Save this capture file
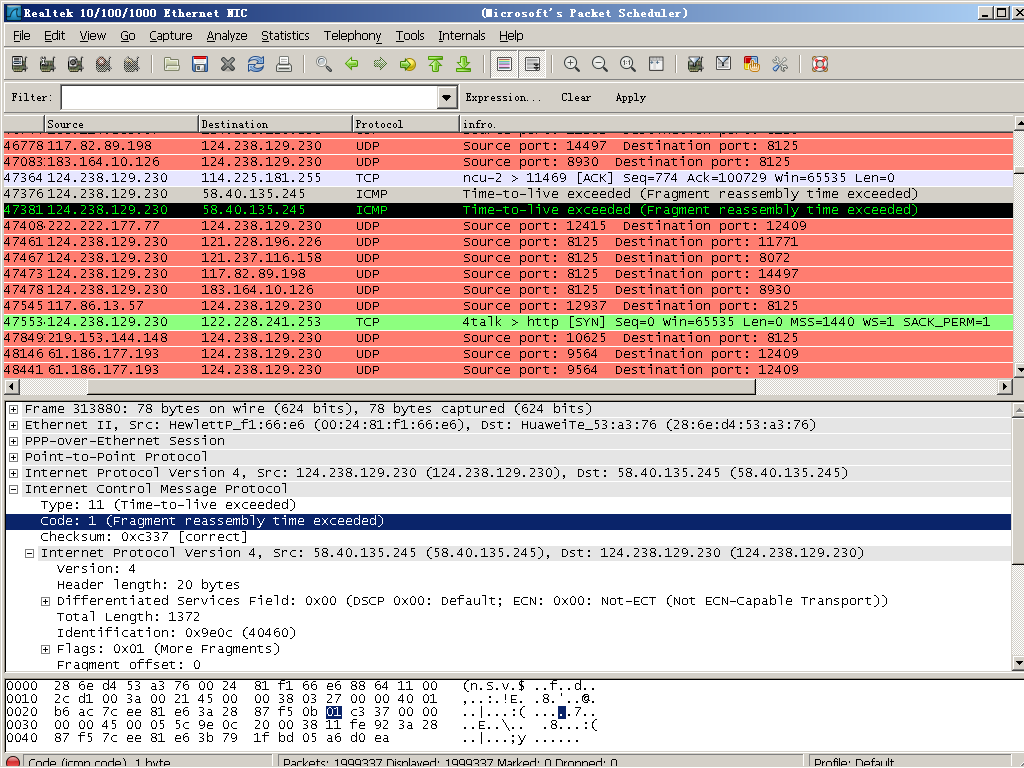The height and width of the screenshot is (768, 1024). pos(200,64)
